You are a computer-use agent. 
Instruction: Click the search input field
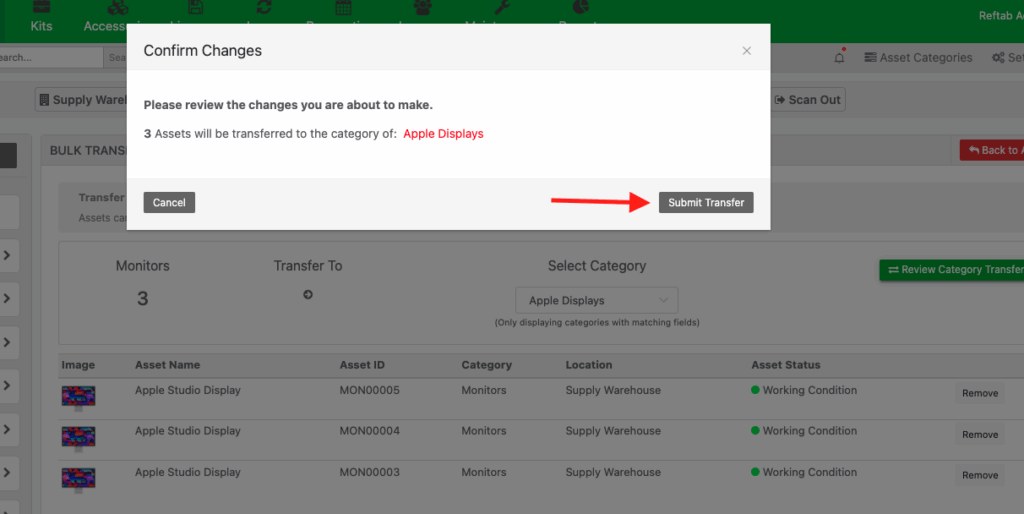(x=51, y=57)
